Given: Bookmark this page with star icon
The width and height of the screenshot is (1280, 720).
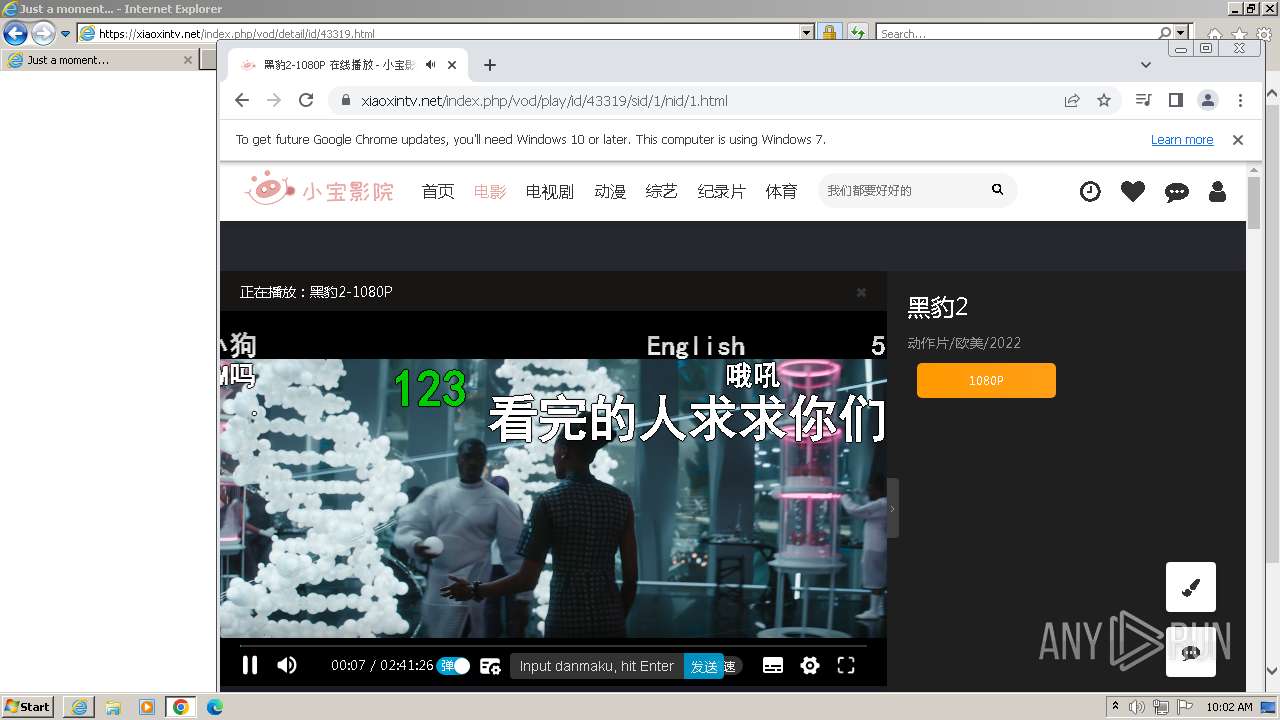Looking at the screenshot, I should click(x=1104, y=100).
